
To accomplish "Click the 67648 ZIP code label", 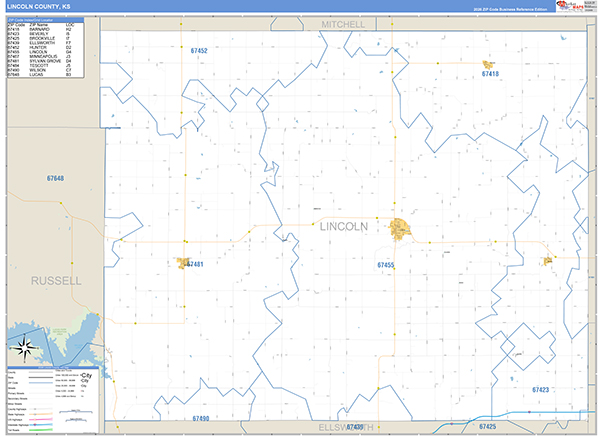I will [x=55, y=178].
